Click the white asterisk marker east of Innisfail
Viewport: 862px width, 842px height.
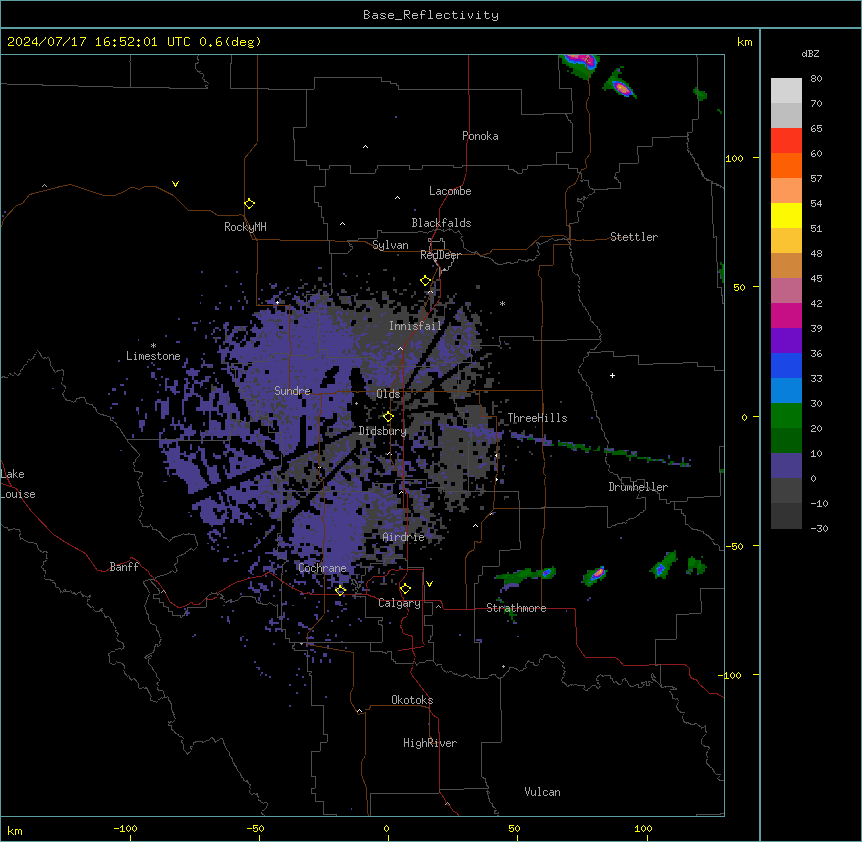coord(502,303)
